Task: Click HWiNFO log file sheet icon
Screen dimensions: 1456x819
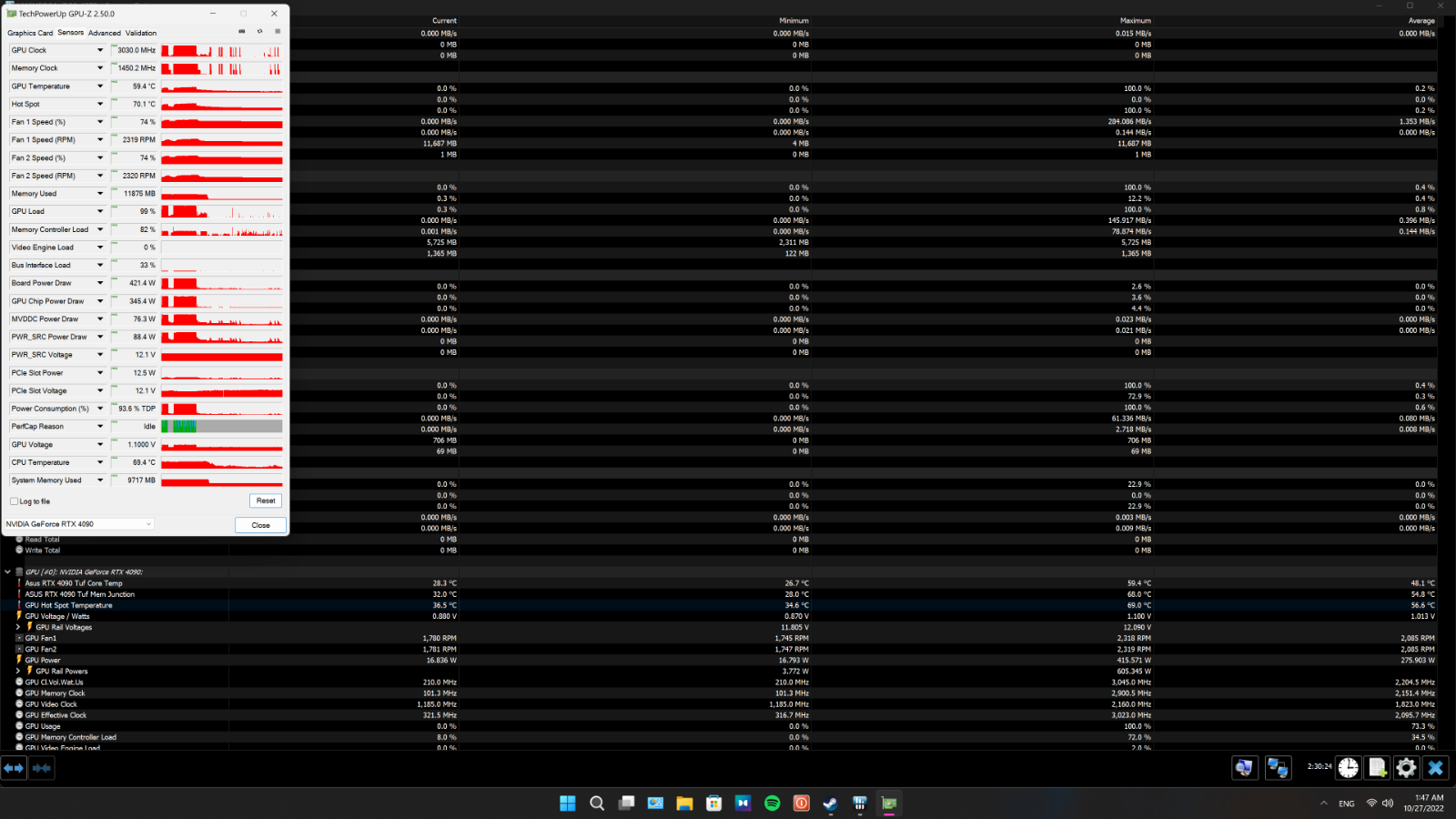Action: (x=1377, y=768)
